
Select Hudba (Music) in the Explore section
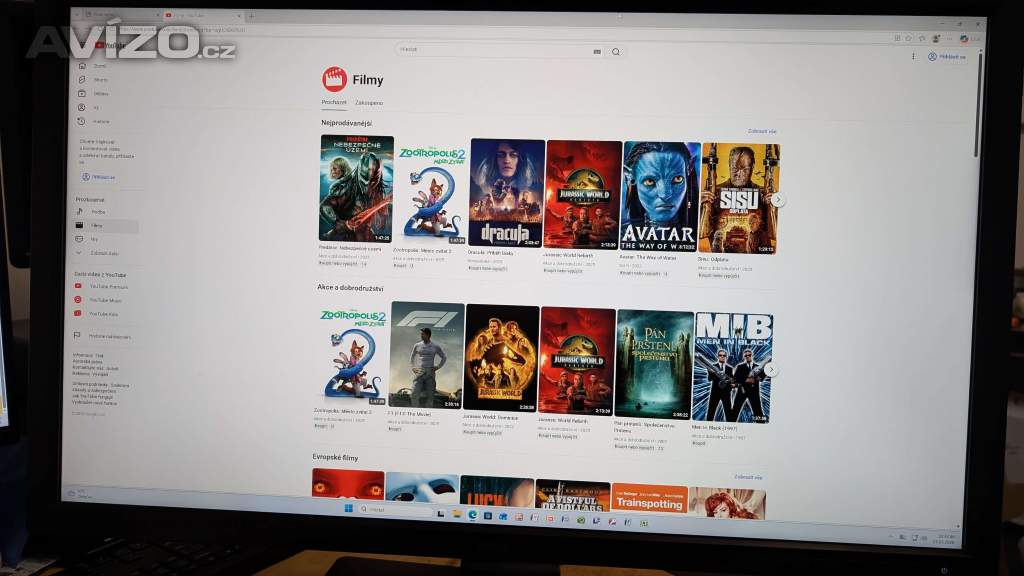click(x=98, y=212)
